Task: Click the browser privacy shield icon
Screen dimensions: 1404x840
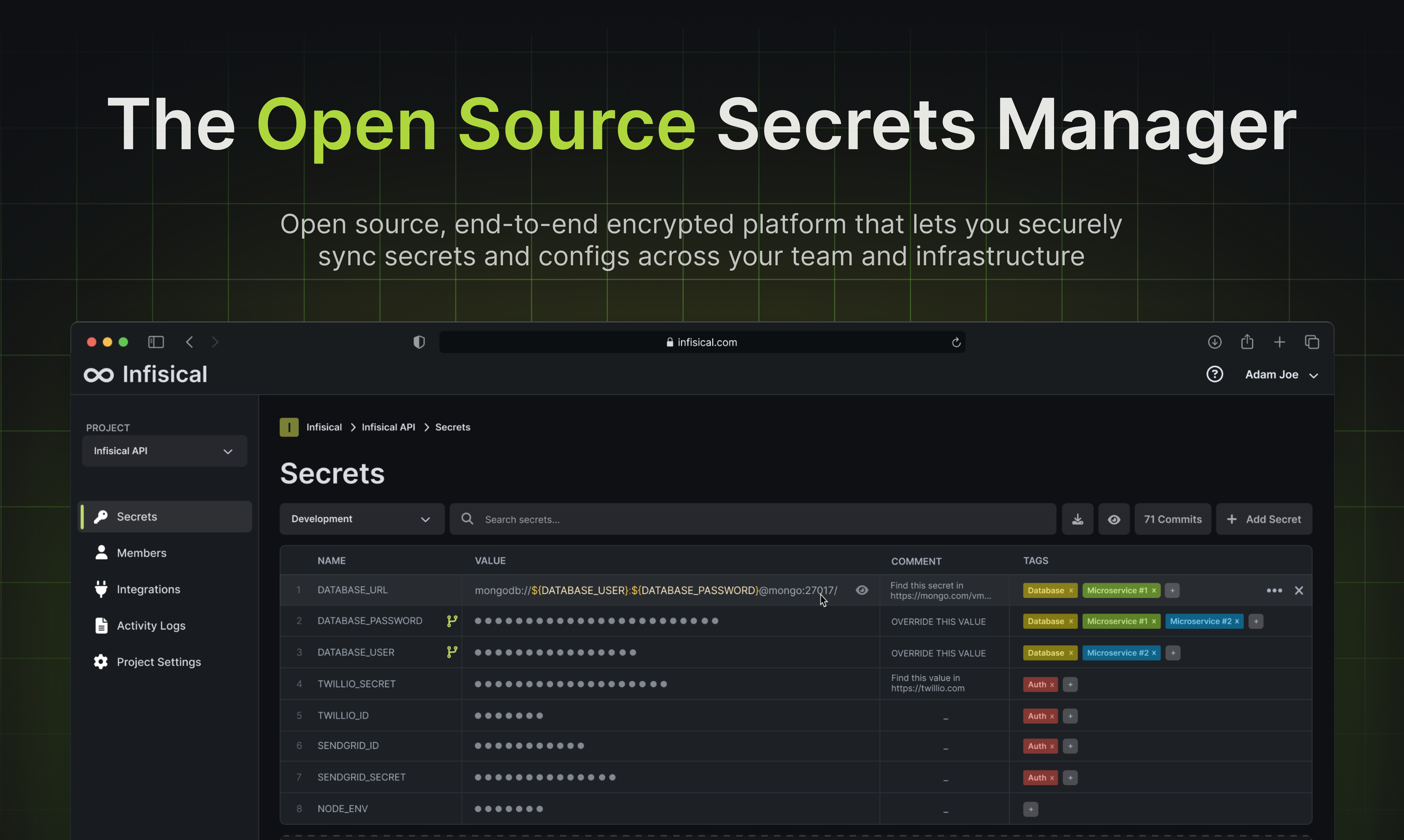Action: point(419,341)
